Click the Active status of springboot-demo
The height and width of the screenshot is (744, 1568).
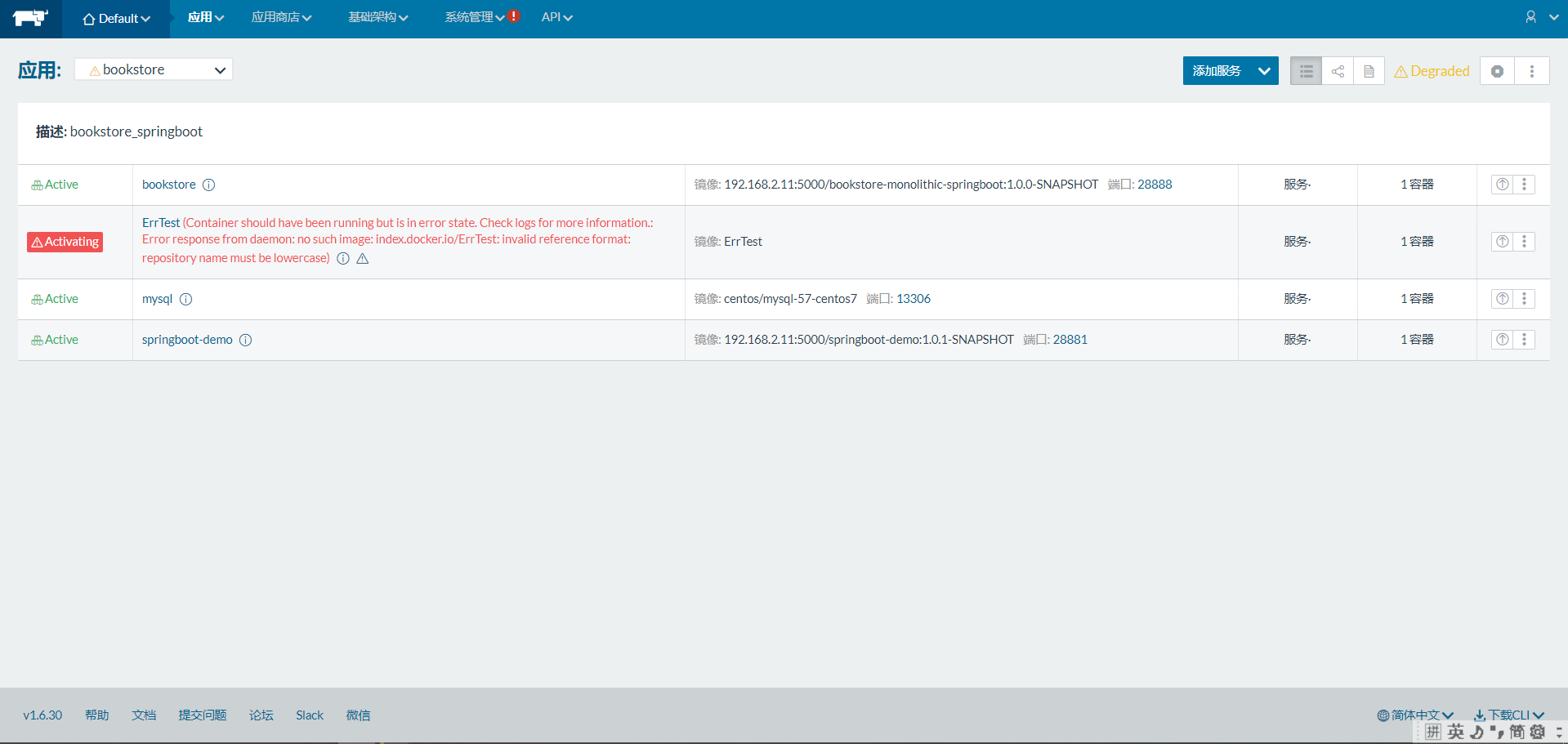click(55, 340)
